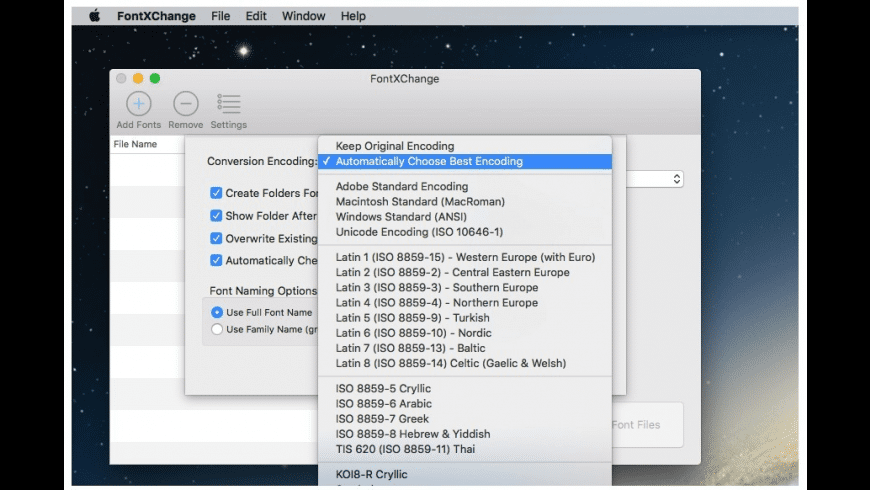Select KOI8-R Cryllic encoding

pos(465,474)
